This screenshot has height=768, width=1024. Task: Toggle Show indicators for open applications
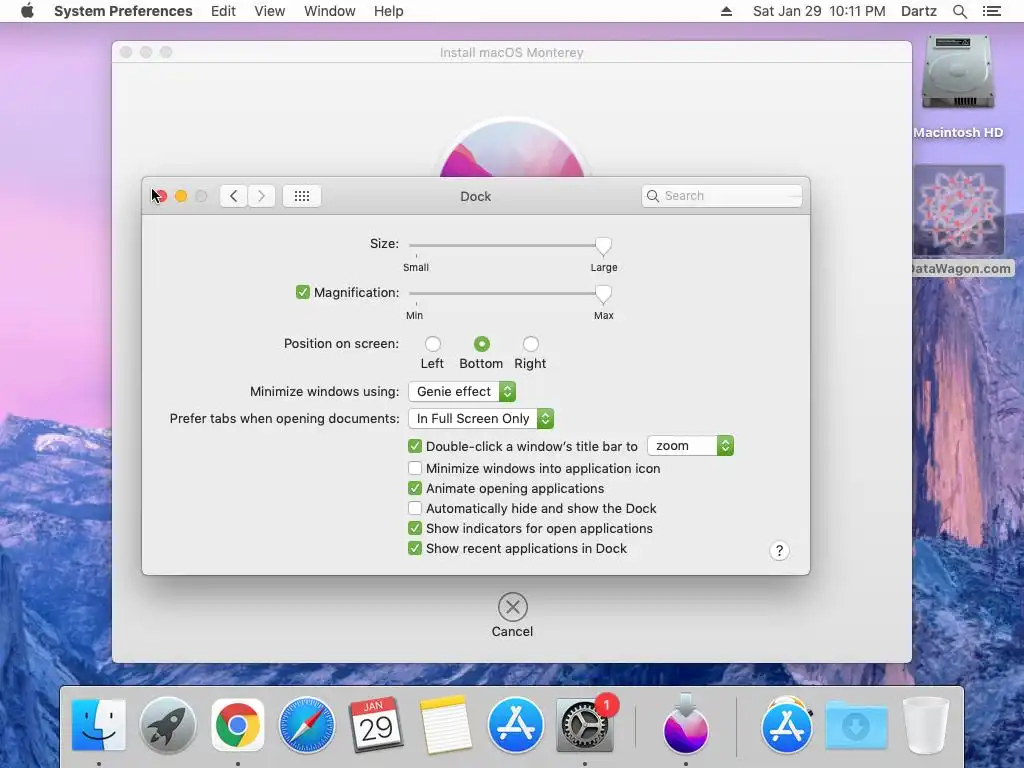pos(415,528)
